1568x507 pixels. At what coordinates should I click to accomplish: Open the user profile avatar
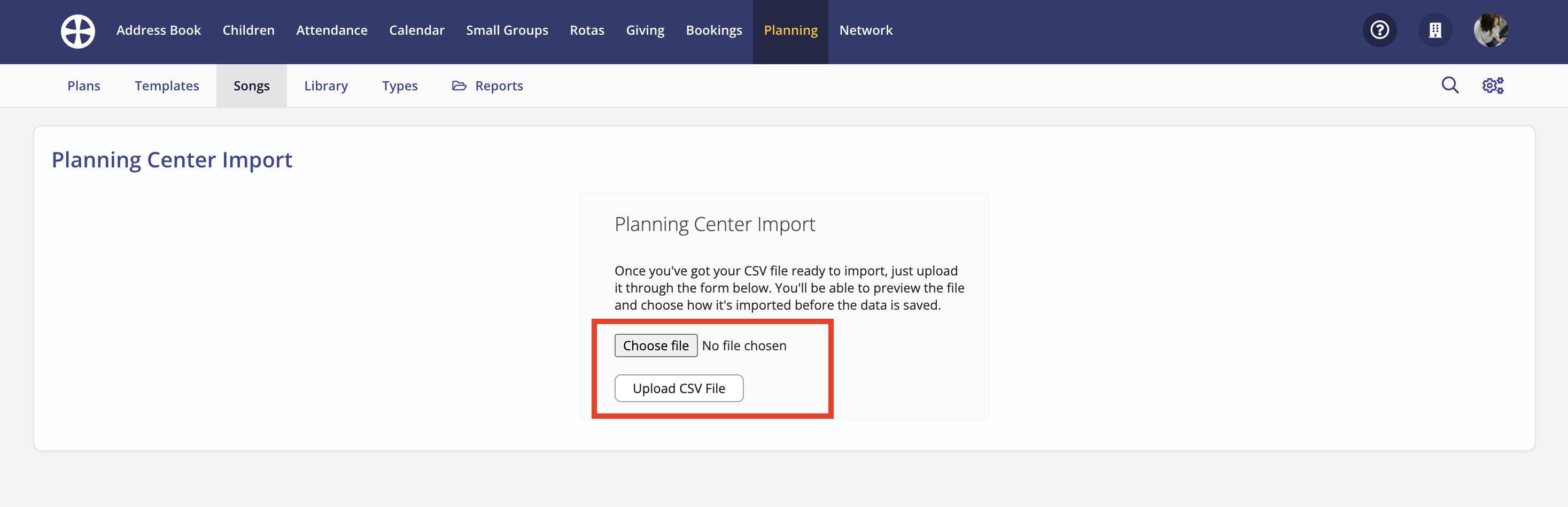[x=1491, y=30]
